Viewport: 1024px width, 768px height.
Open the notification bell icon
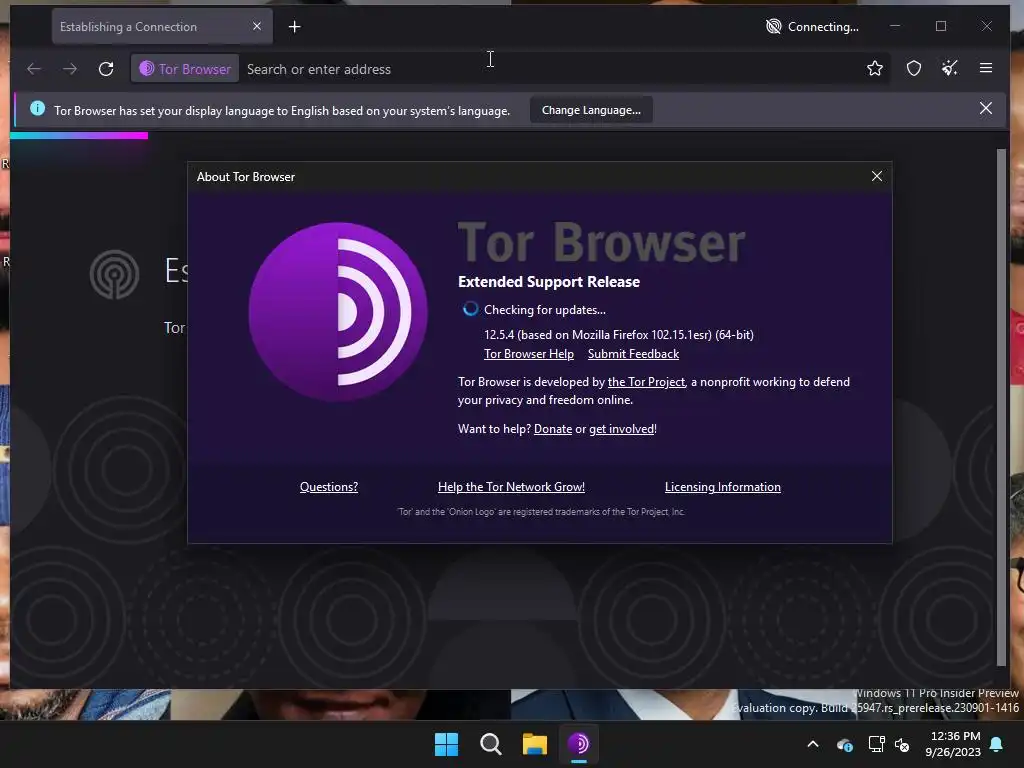coord(997,744)
